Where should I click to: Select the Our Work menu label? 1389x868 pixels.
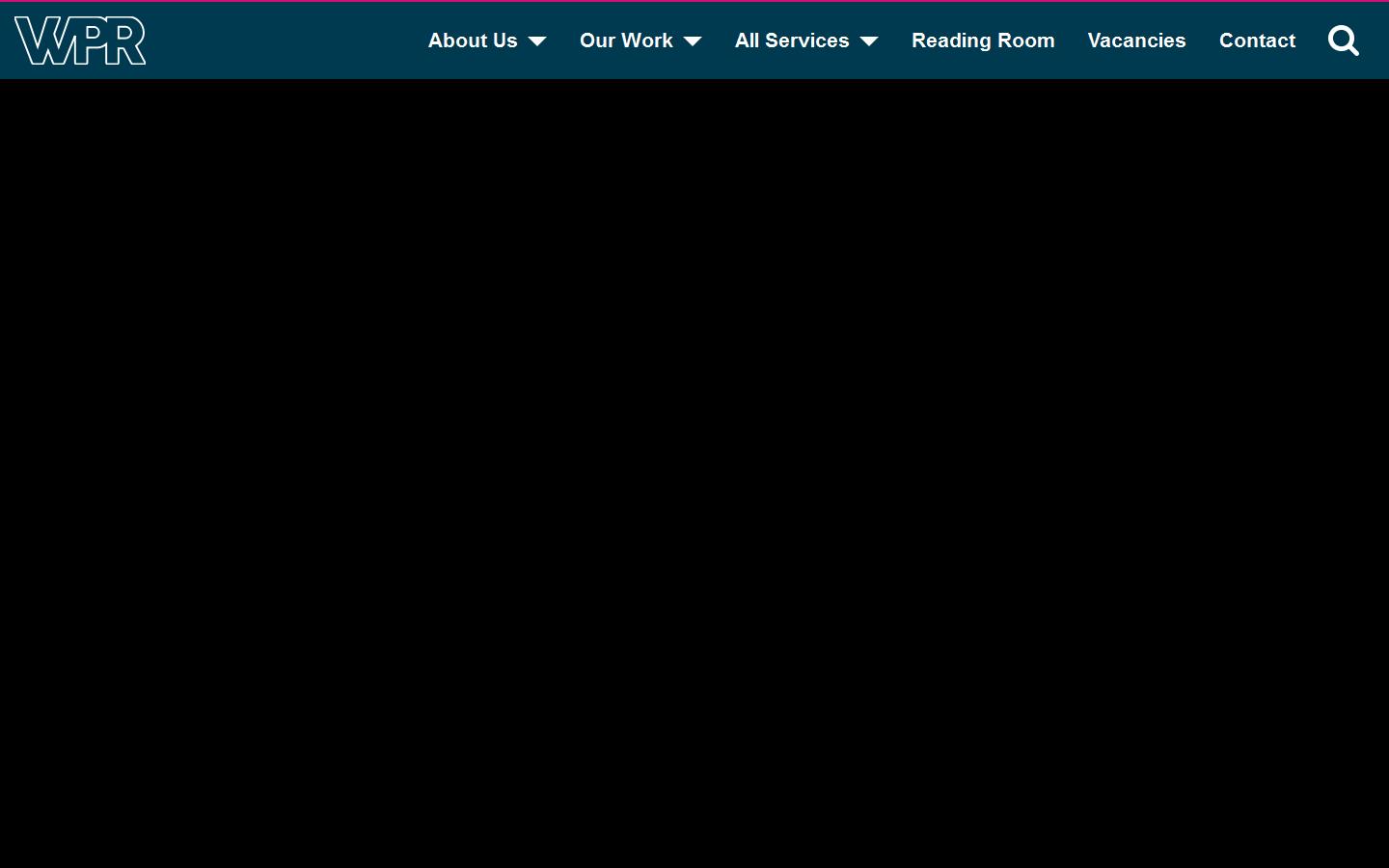point(626,41)
